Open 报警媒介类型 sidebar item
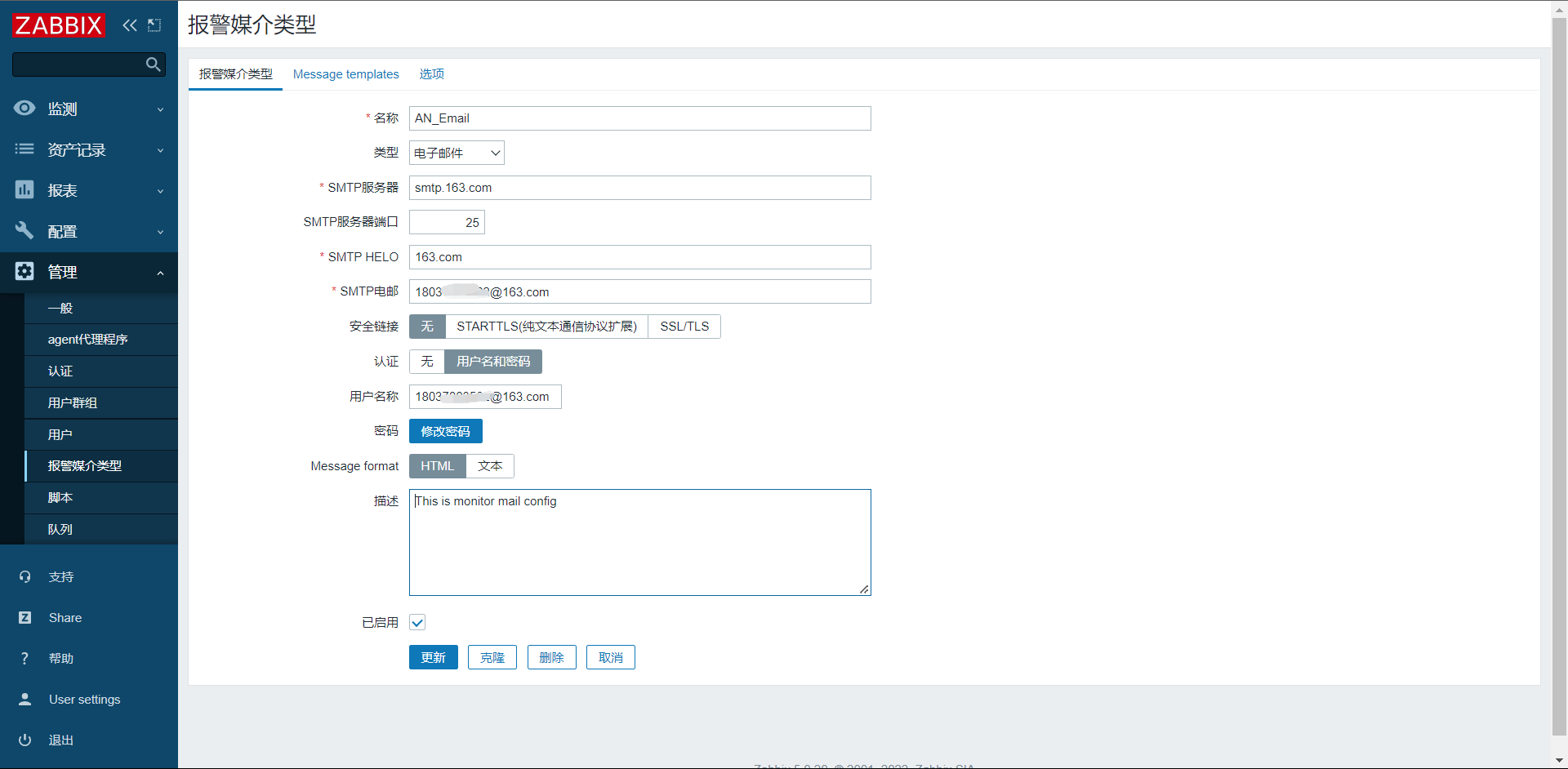This screenshot has width=1568, height=769. tap(101, 466)
